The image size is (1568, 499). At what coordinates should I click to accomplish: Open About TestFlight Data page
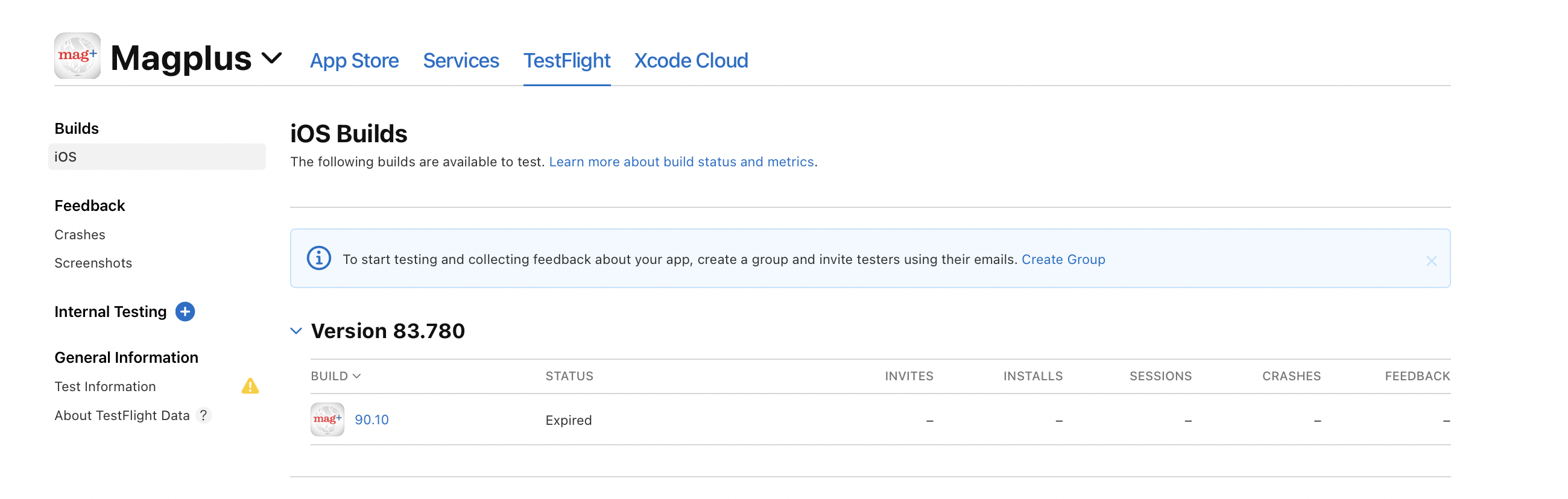[x=122, y=416]
